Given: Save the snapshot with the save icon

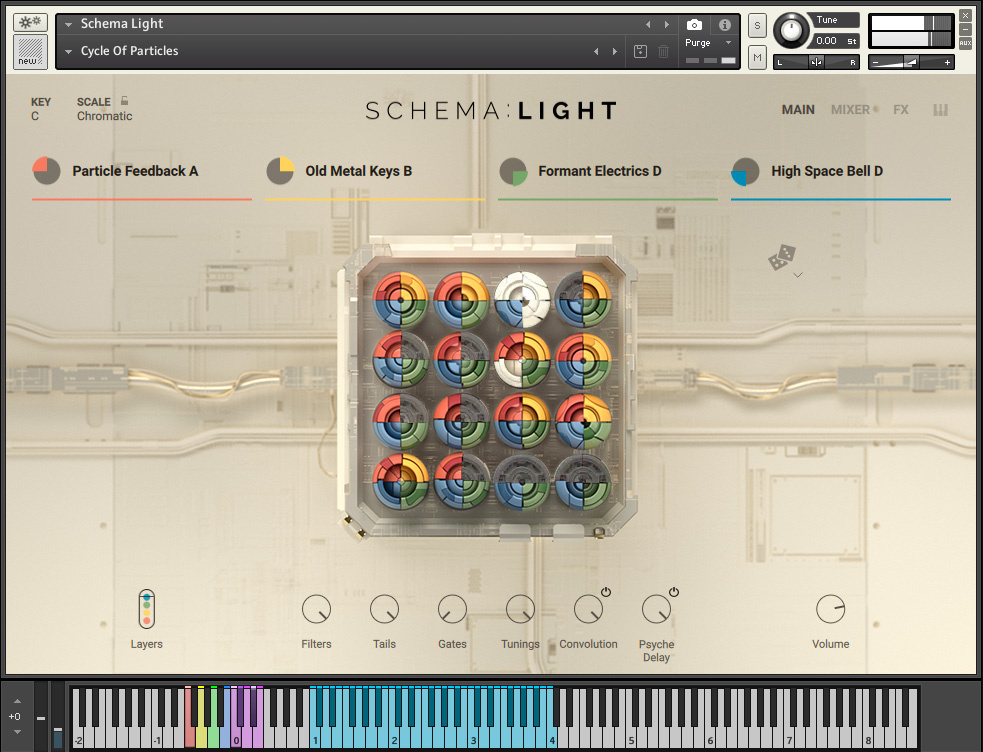Looking at the screenshot, I should 640,51.
